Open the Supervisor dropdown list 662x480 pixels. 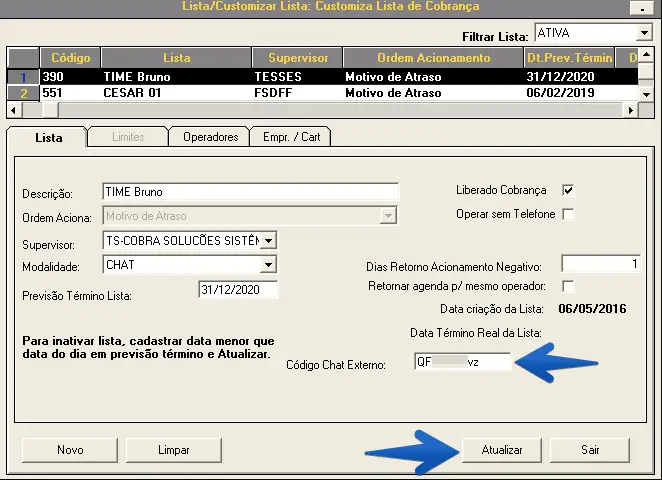(x=268, y=241)
